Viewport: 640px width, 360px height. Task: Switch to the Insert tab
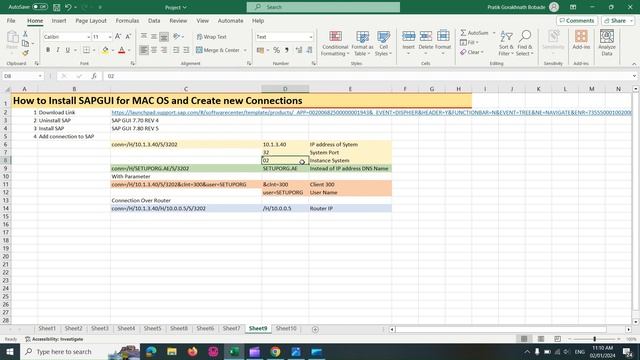[x=59, y=20]
